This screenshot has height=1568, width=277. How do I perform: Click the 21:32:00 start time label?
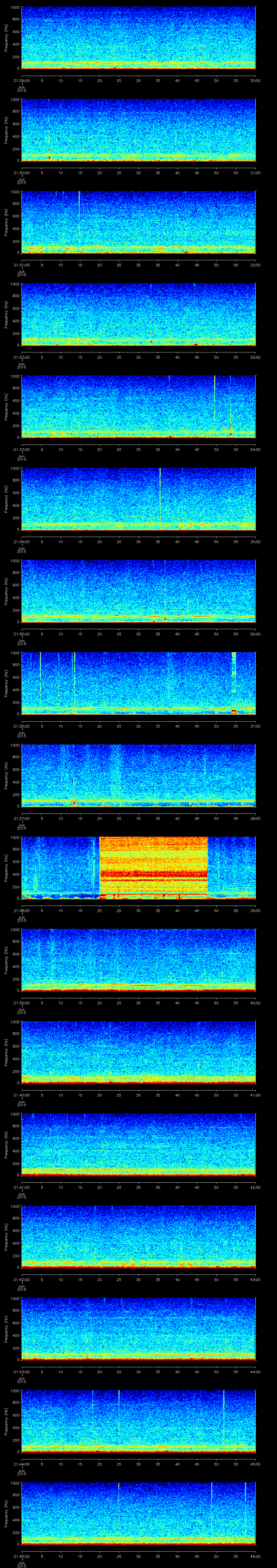(21, 357)
